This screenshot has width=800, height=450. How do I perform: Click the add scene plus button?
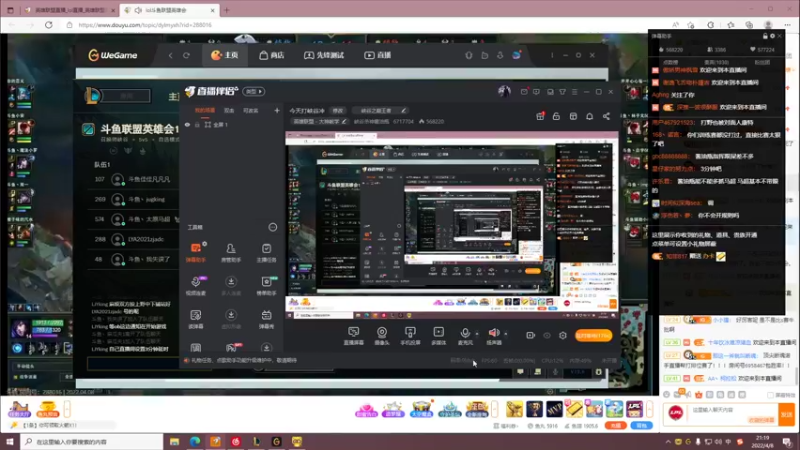277,110
